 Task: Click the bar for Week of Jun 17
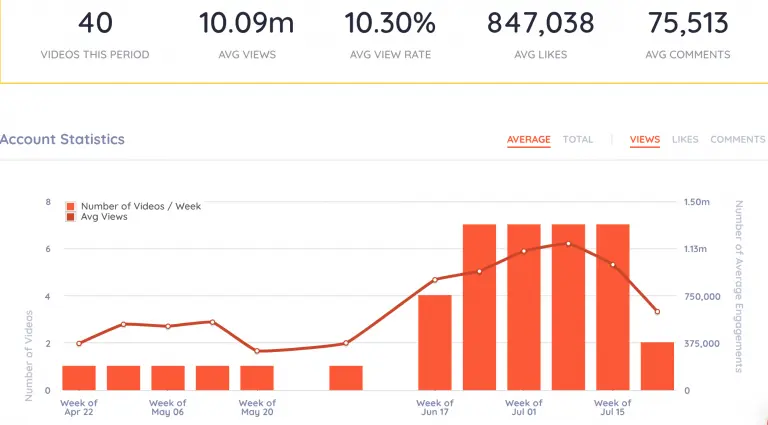pyautogui.click(x=435, y=343)
